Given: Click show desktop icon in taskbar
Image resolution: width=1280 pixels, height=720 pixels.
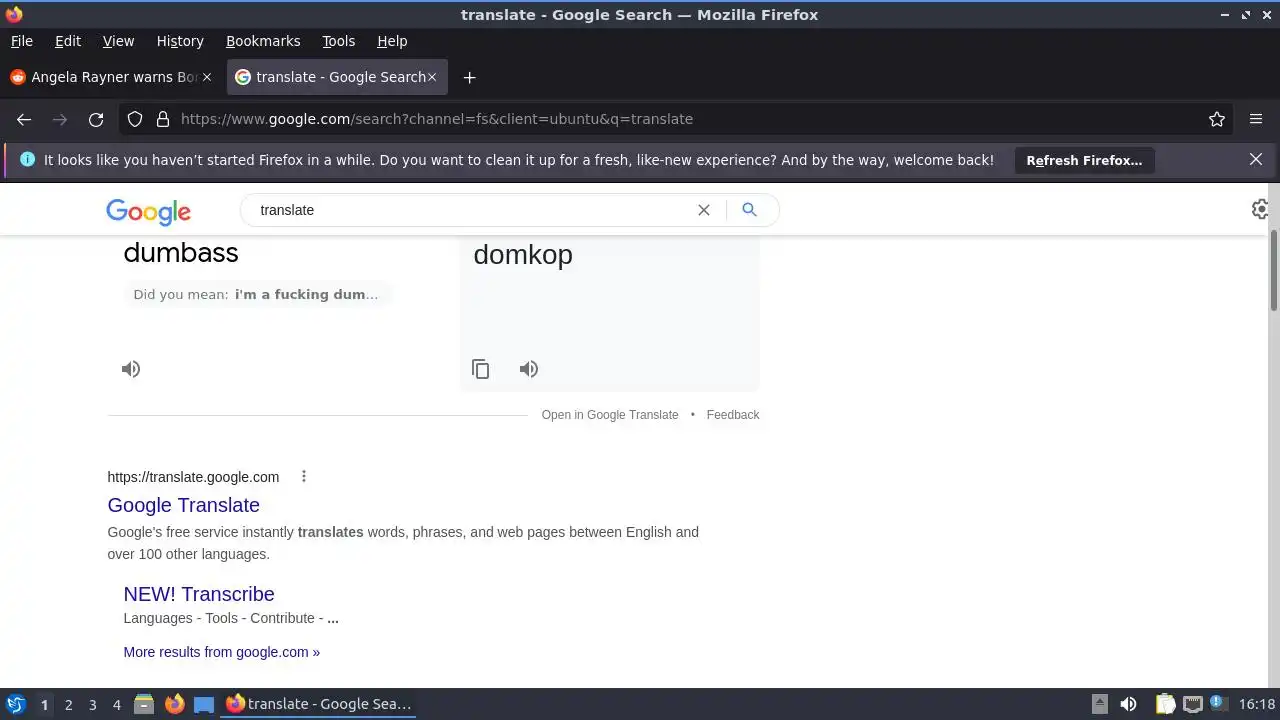Looking at the screenshot, I should pyautogui.click(x=204, y=704).
